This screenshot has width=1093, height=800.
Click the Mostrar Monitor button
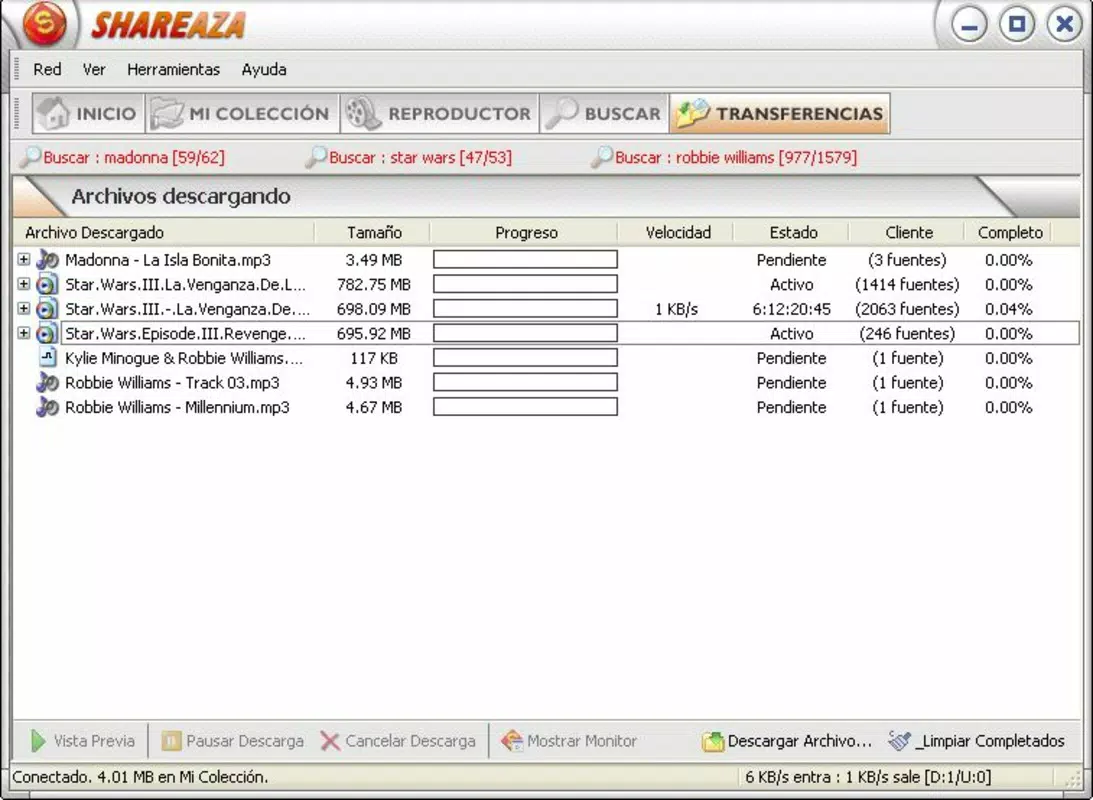pos(570,741)
